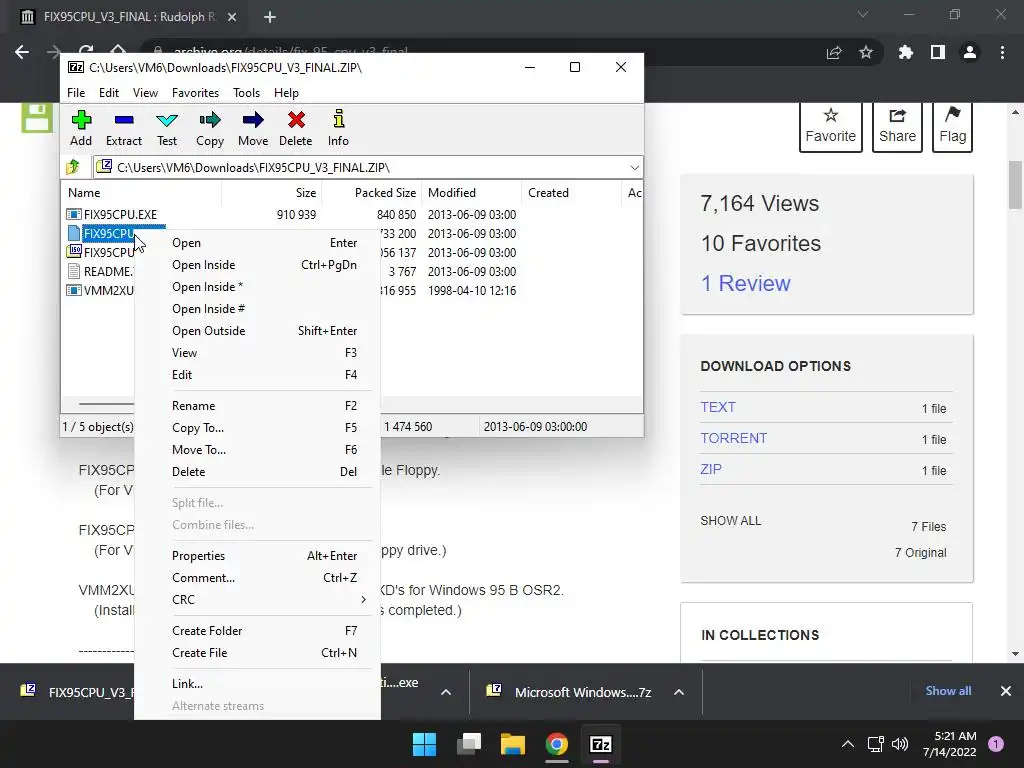Image resolution: width=1024 pixels, height=768 pixels.
Task: Click Chrome bookmark star icon
Action: (x=866, y=52)
